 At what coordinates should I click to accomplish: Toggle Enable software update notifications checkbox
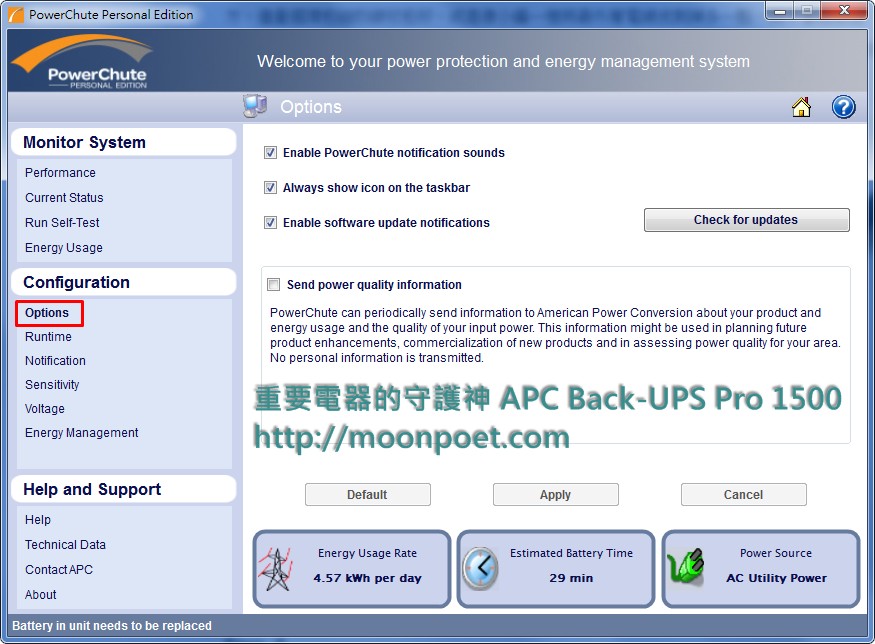[270, 223]
